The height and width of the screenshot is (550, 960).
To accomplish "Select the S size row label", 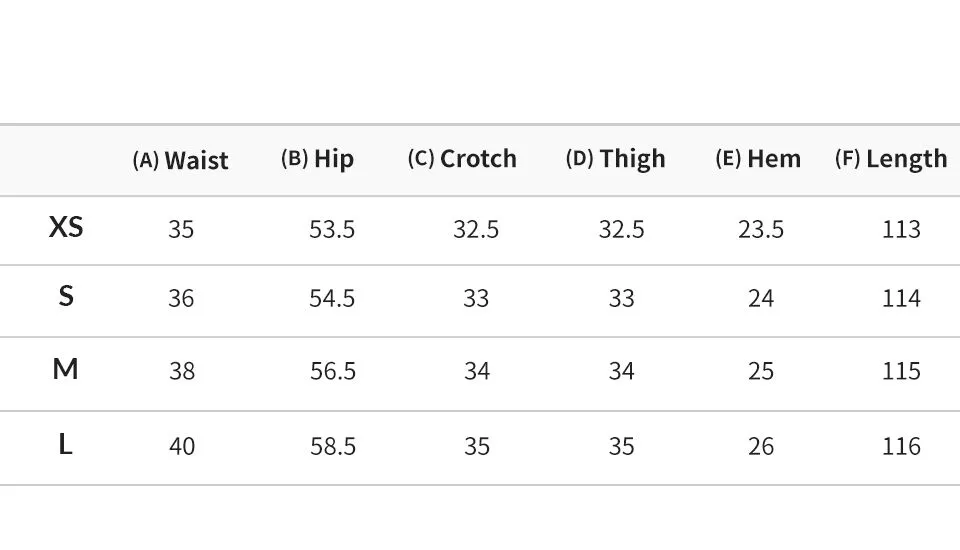I will pyautogui.click(x=66, y=296).
